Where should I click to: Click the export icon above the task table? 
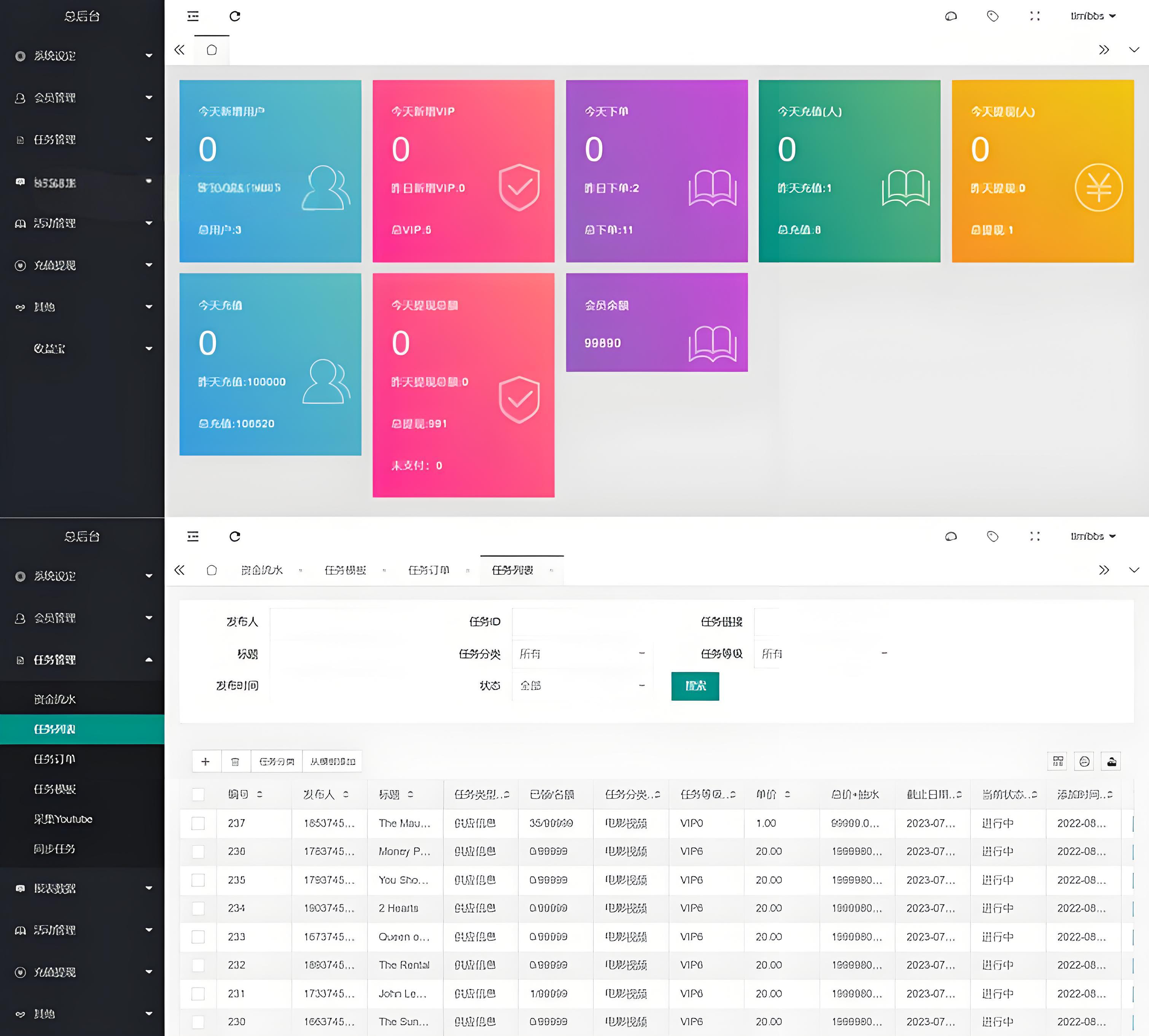click(x=1085, y=762)
